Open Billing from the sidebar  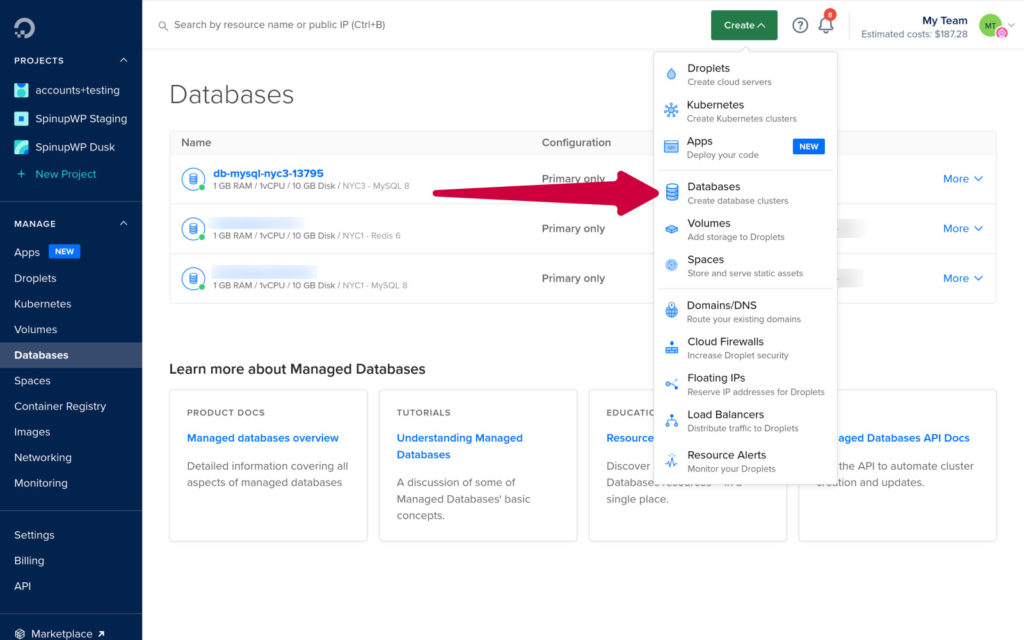[x=29, y=560]
